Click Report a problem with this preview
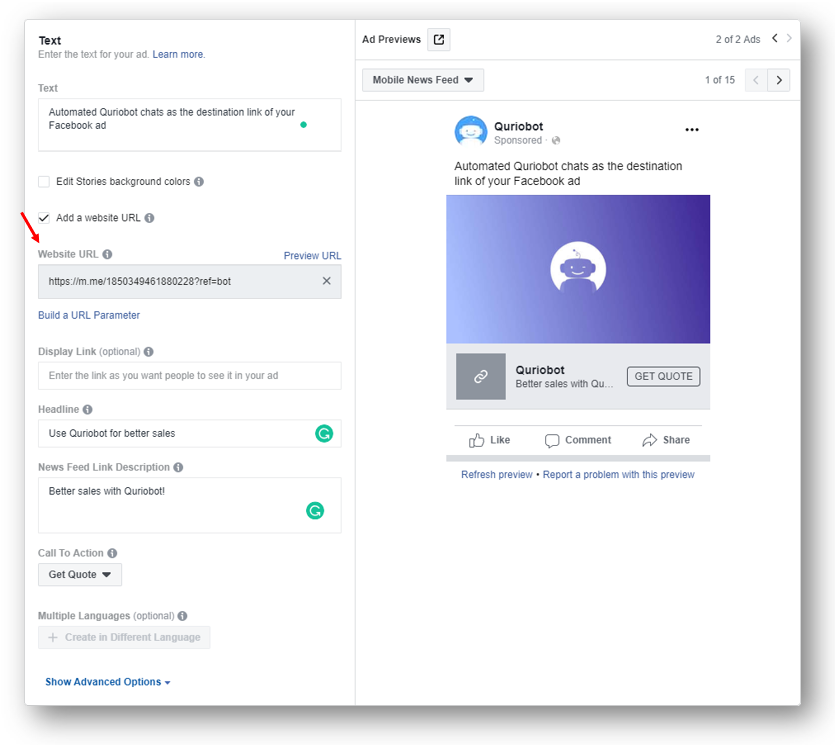 (x=618, y=474)
